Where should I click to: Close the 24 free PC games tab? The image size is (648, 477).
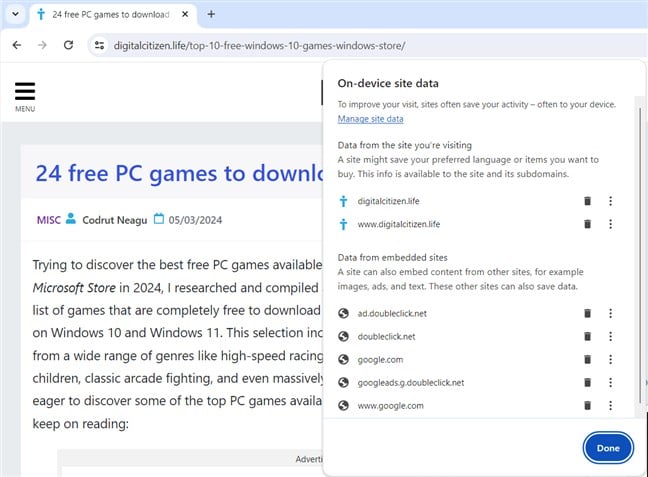point(185,14)
